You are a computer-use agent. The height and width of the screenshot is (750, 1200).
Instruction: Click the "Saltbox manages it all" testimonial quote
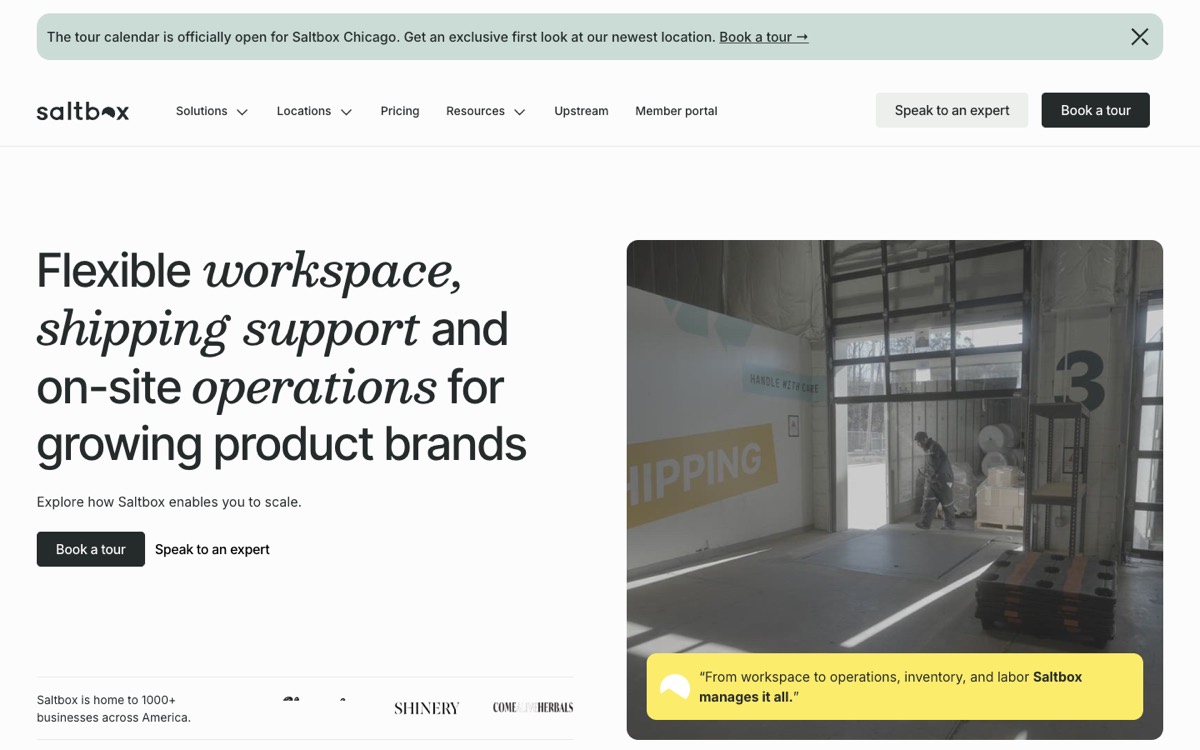point(891,687)
